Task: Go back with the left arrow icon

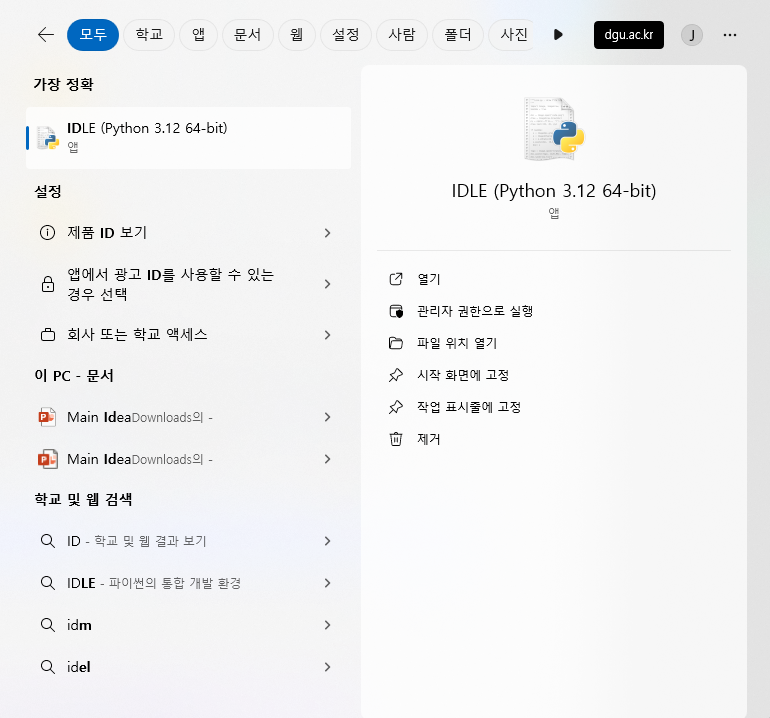Action: (x=46, y=34)
